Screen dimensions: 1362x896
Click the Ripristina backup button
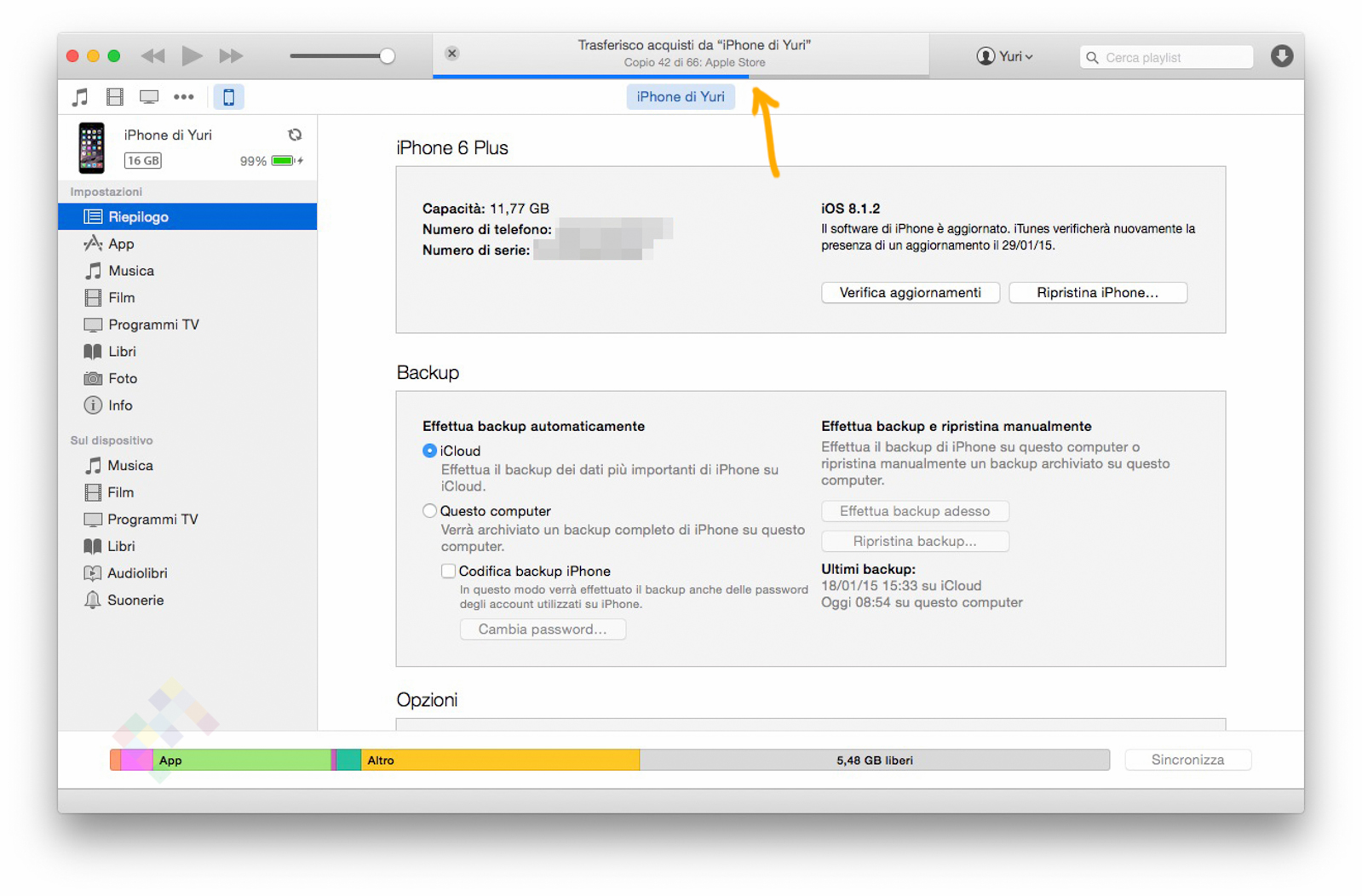pos(915,541)
